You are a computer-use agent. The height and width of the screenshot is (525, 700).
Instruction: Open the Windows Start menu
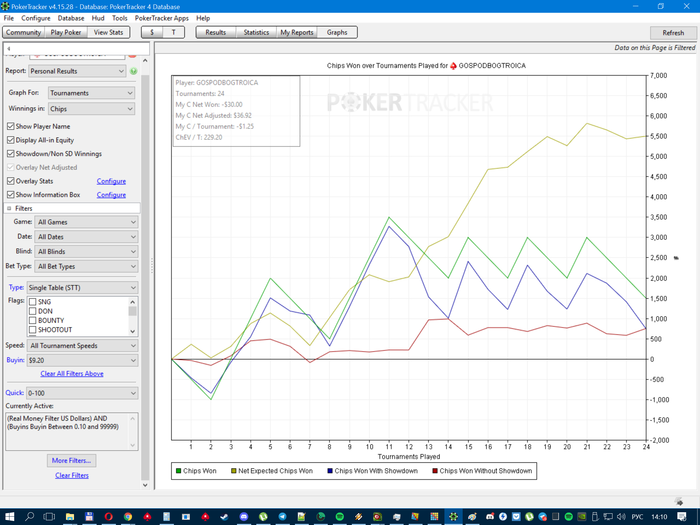click(x=9, y=517)
